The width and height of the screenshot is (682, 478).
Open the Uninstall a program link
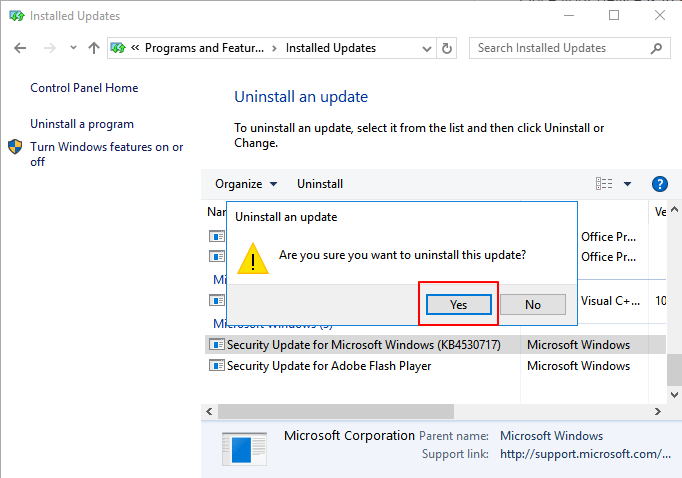click(x=82, y=124)
